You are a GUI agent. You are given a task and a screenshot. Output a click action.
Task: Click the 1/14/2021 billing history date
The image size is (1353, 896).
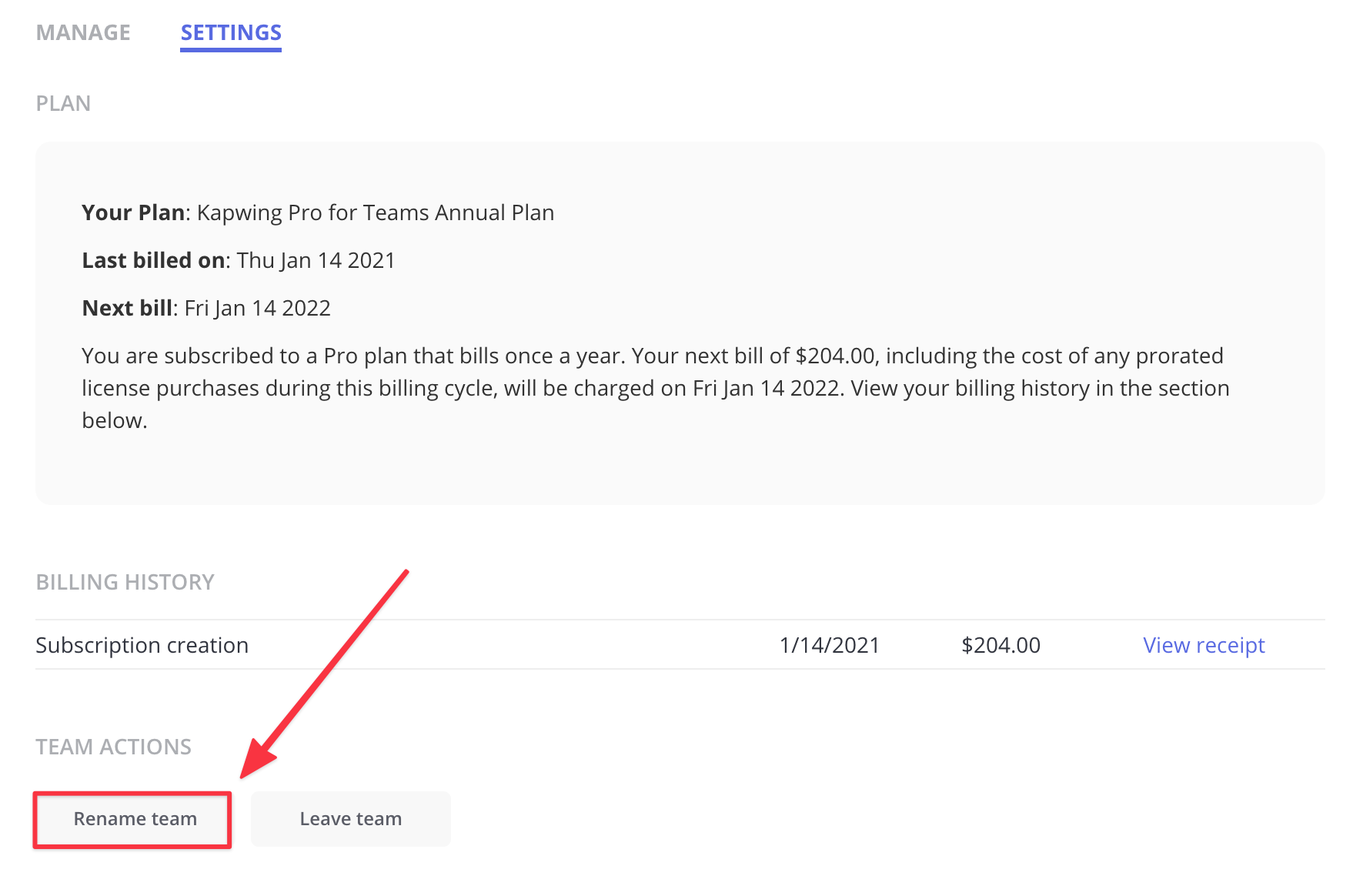point(829,645)
